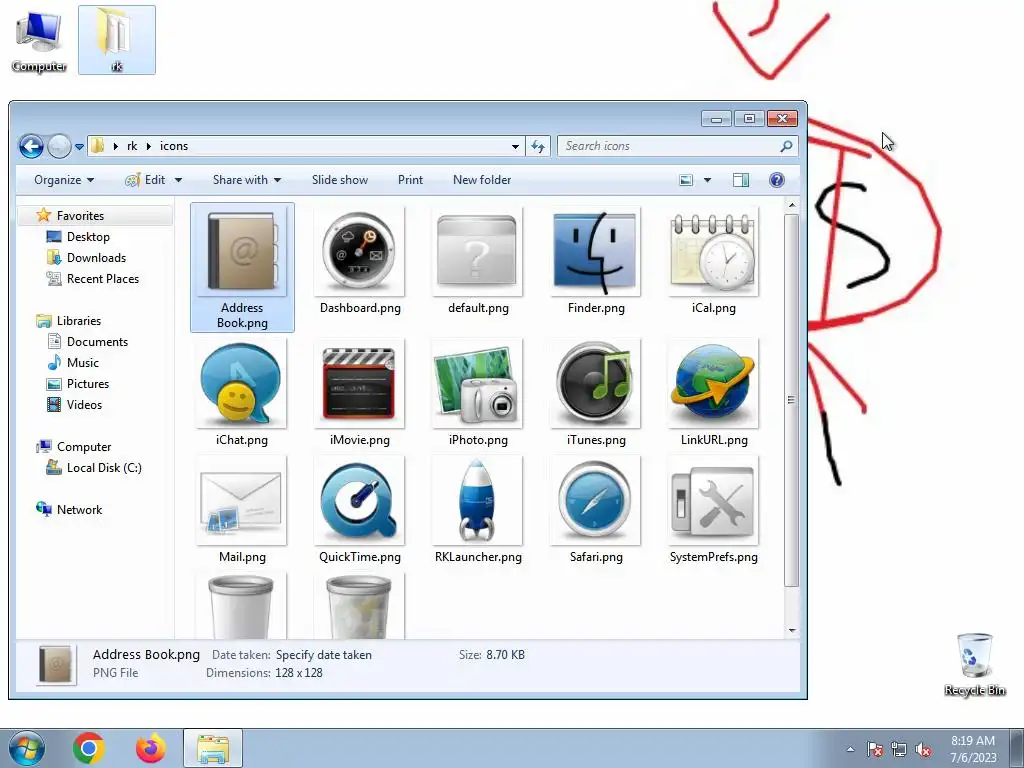This screenshot has width=1024, height=768.
Task: Click the Back navigation arrow
Action: click(x=31, y=146)
